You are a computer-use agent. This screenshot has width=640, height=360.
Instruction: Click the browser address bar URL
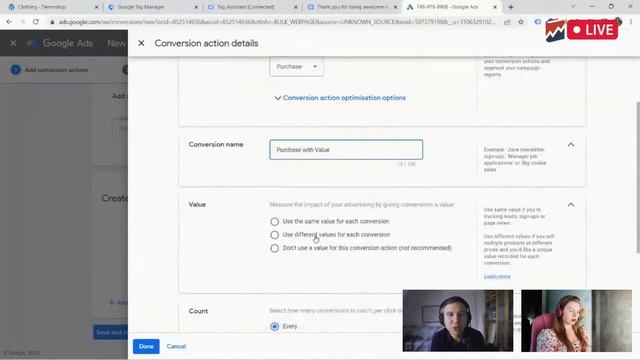pos(277,22)
